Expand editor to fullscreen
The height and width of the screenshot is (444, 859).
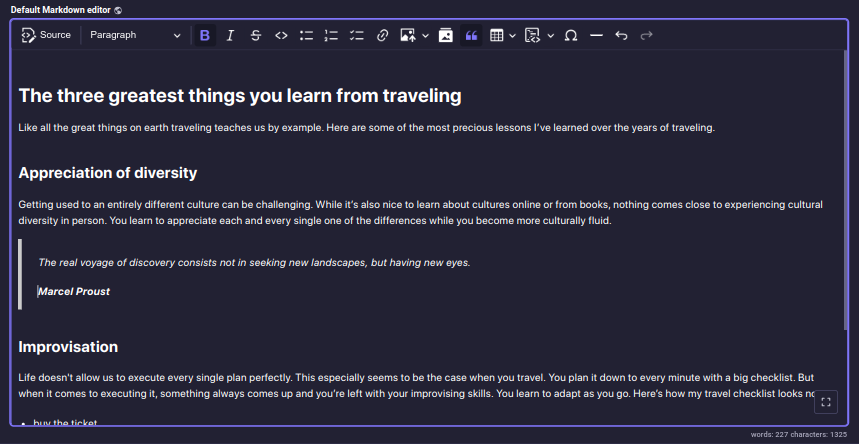point(826,402)
